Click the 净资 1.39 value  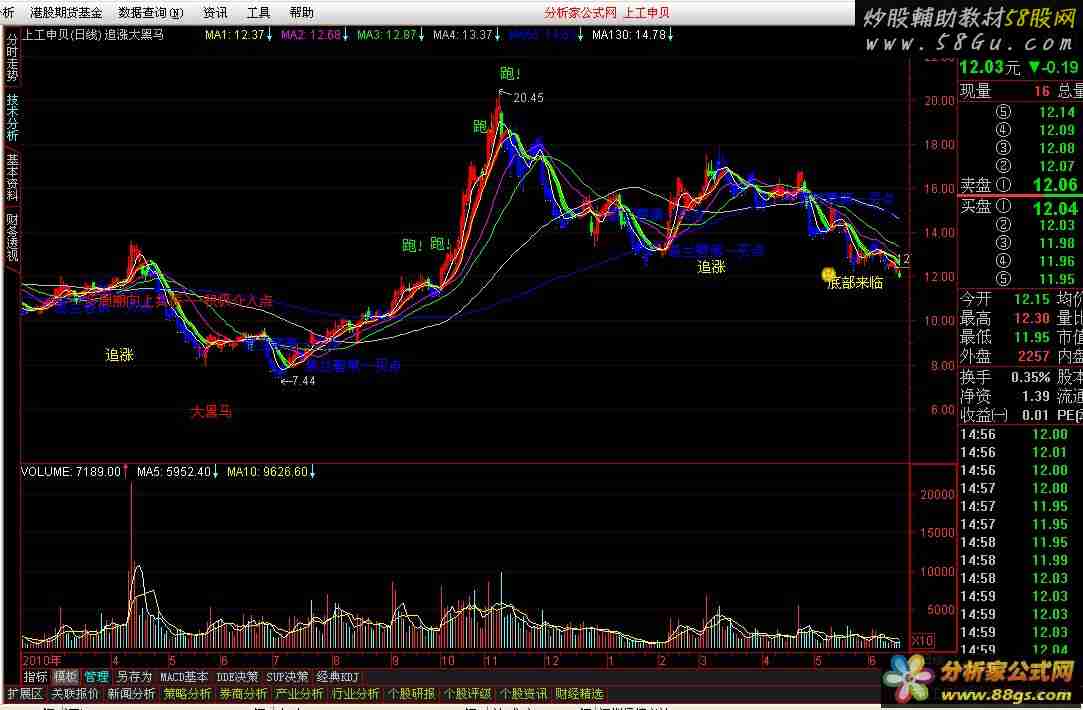pos(1036,396)
